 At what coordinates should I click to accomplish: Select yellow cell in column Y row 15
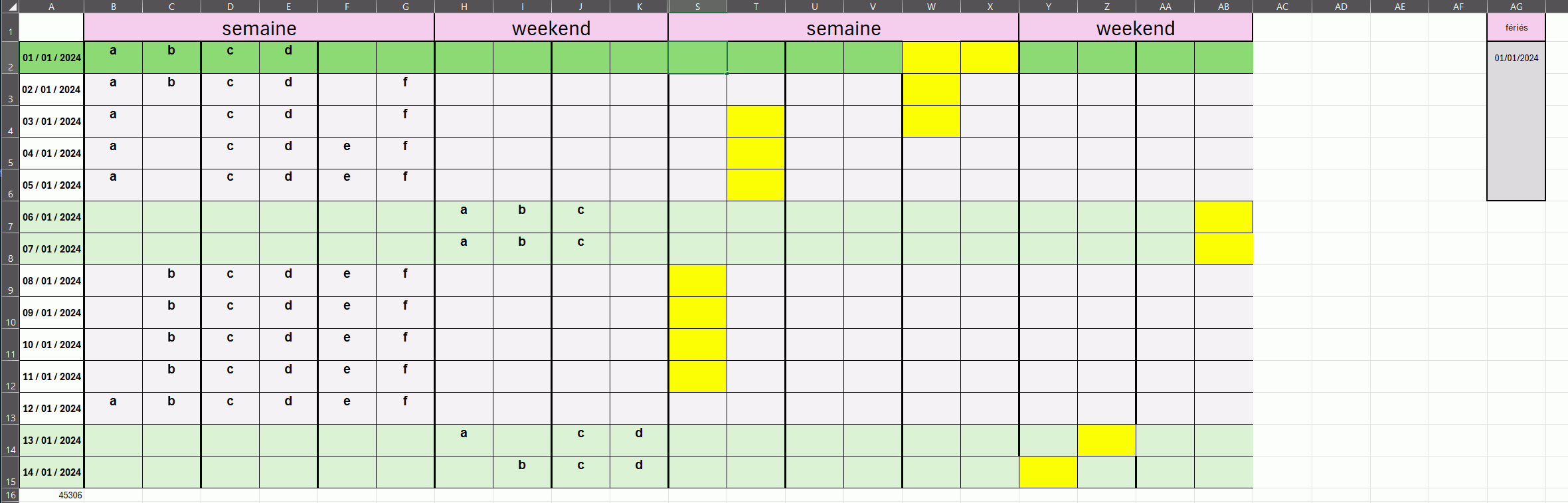[1048, 472]
